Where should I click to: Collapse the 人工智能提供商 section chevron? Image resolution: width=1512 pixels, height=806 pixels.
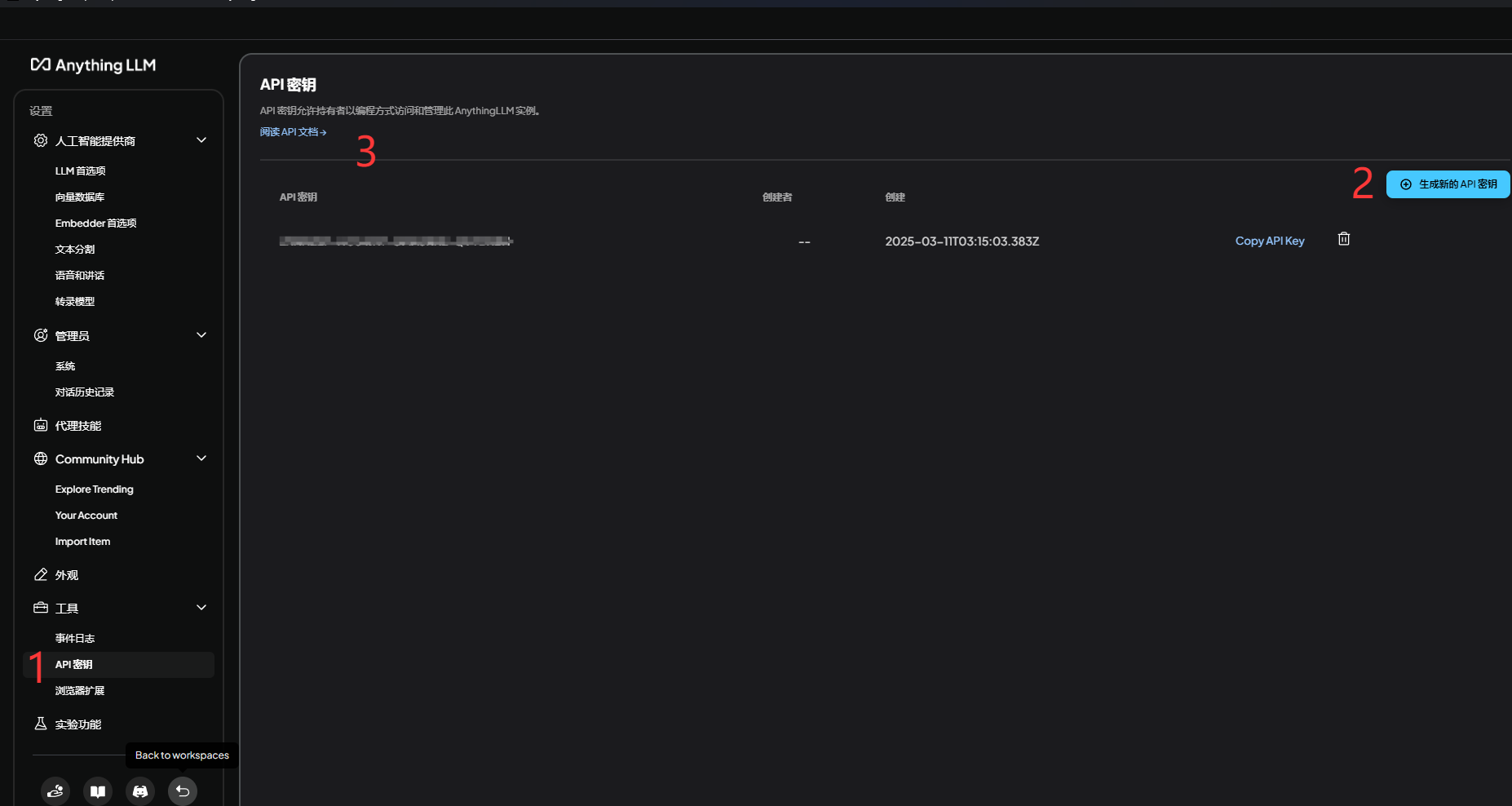201,140
